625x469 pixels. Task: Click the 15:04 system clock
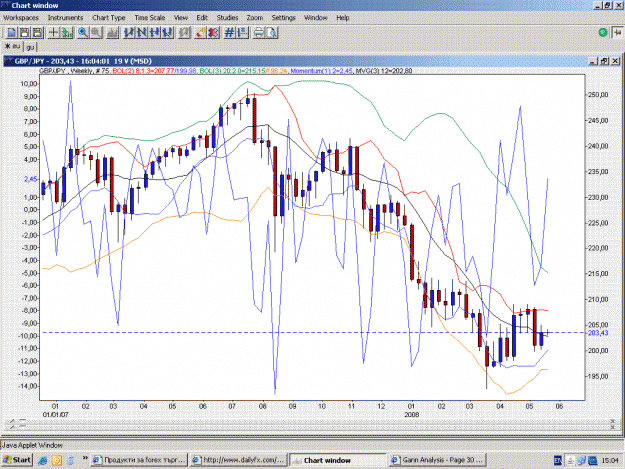coord(610,460)
